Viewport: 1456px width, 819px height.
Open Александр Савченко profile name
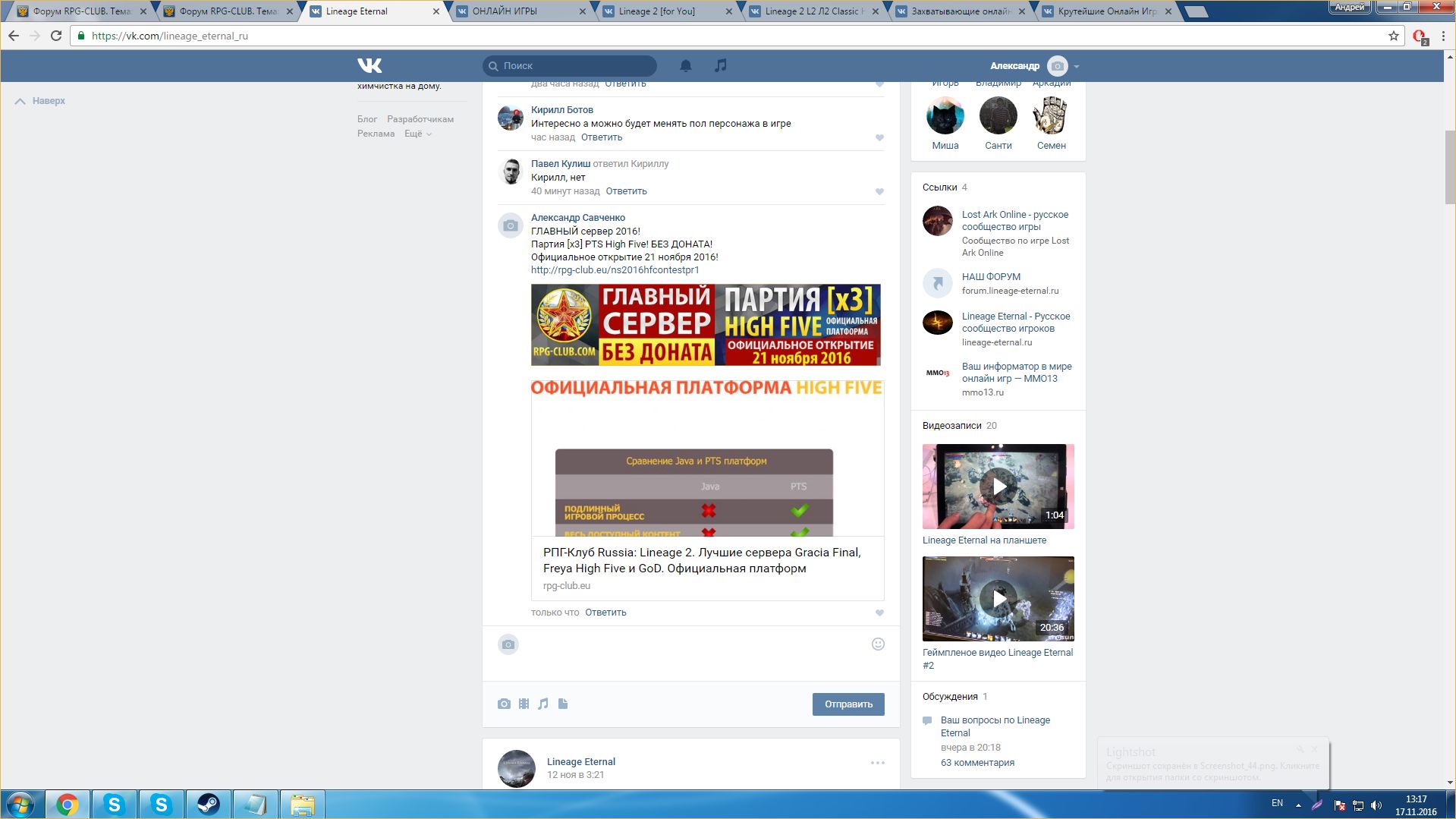coord(578,218)
